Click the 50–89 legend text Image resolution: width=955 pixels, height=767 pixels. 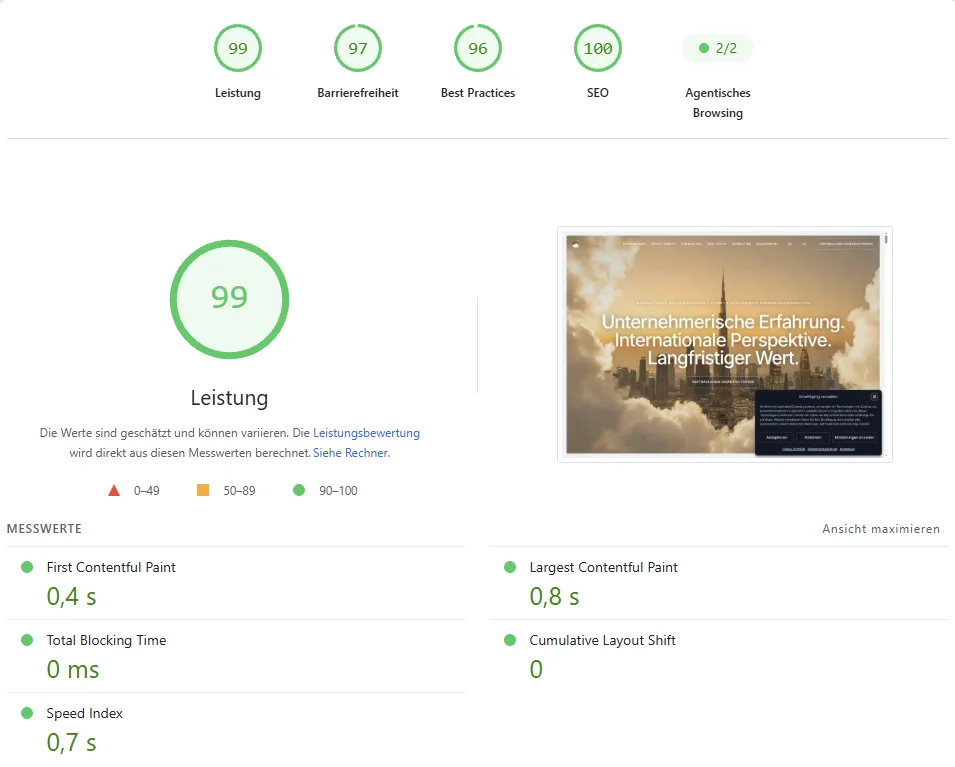click(239, 490)
